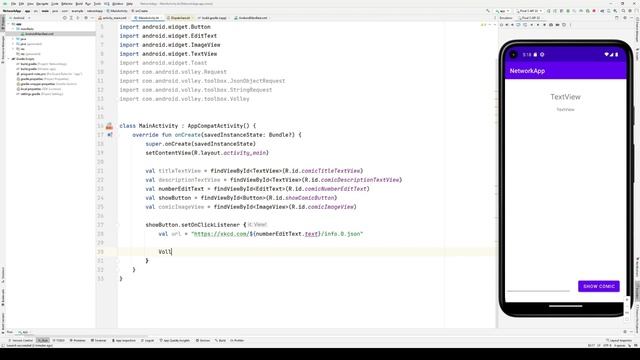Open the File menu
Screen dimensions: 640x360
pos(13,4)
